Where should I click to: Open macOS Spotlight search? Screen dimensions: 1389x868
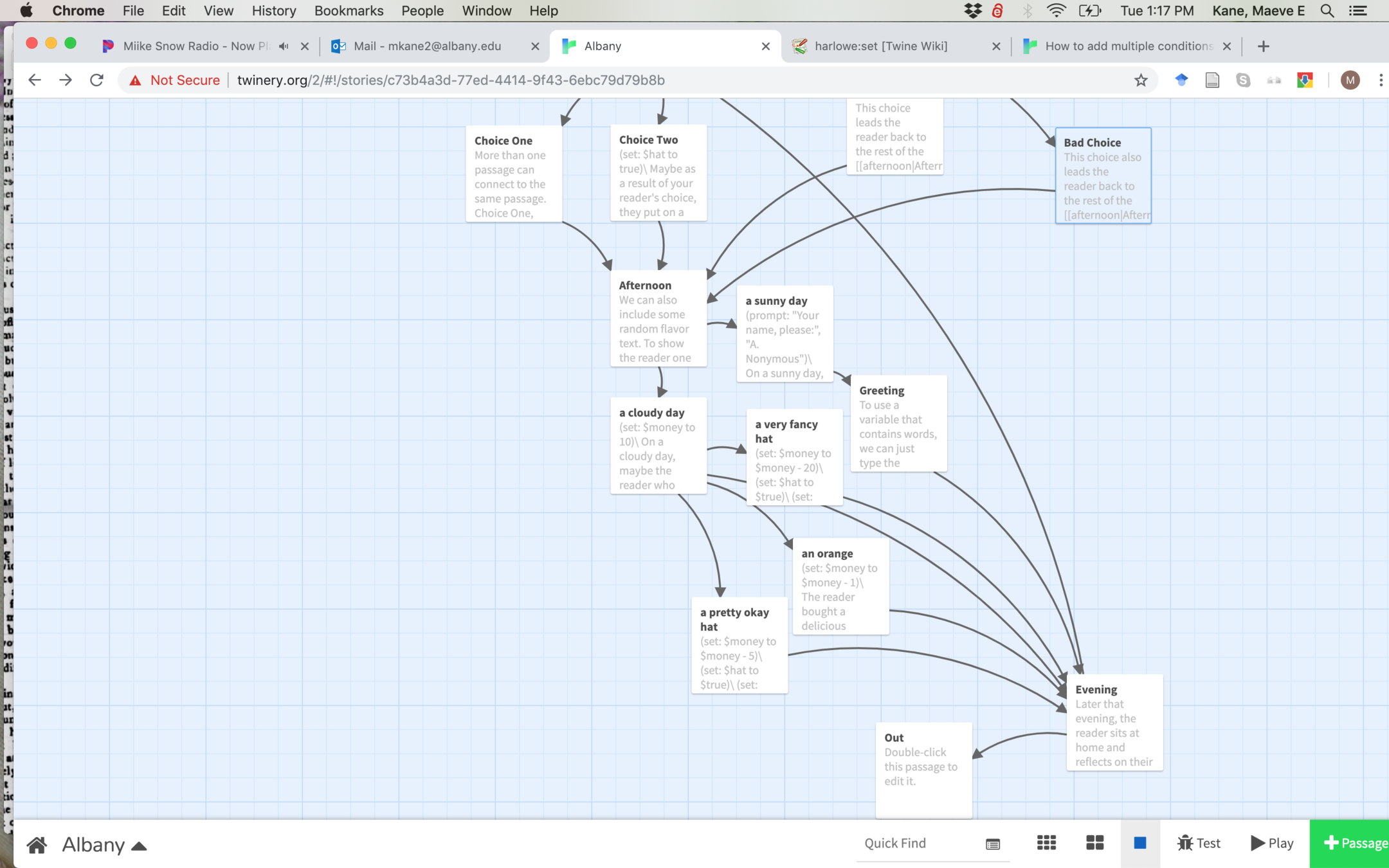pos(1327,11)
